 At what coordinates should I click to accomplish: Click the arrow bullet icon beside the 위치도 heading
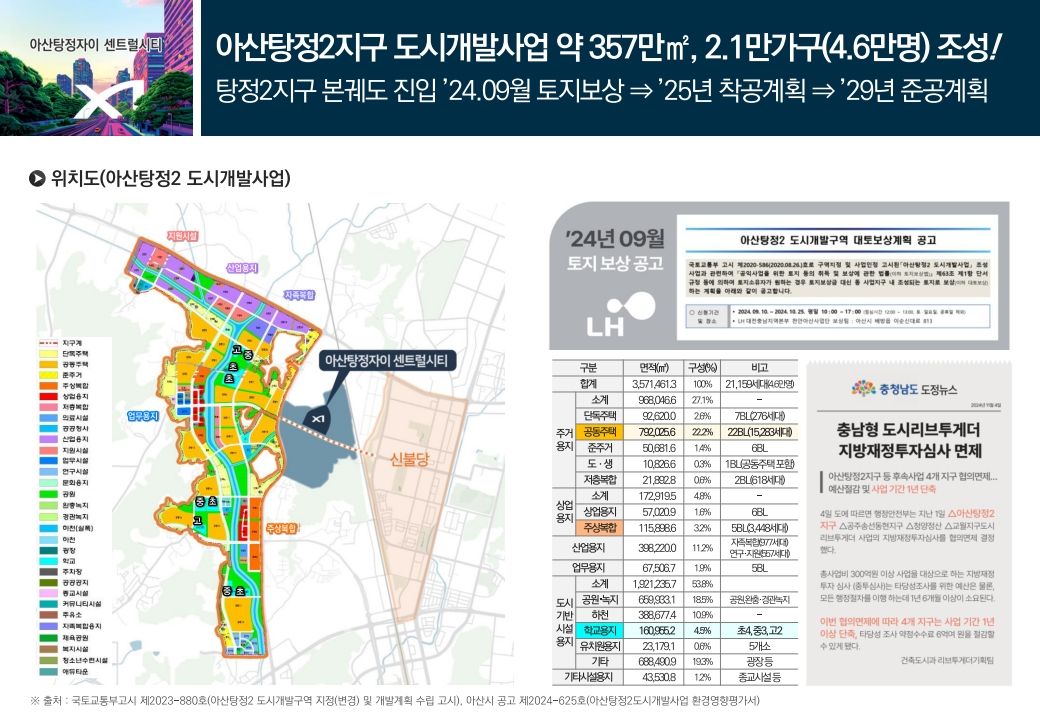click(x=37, y=179)
